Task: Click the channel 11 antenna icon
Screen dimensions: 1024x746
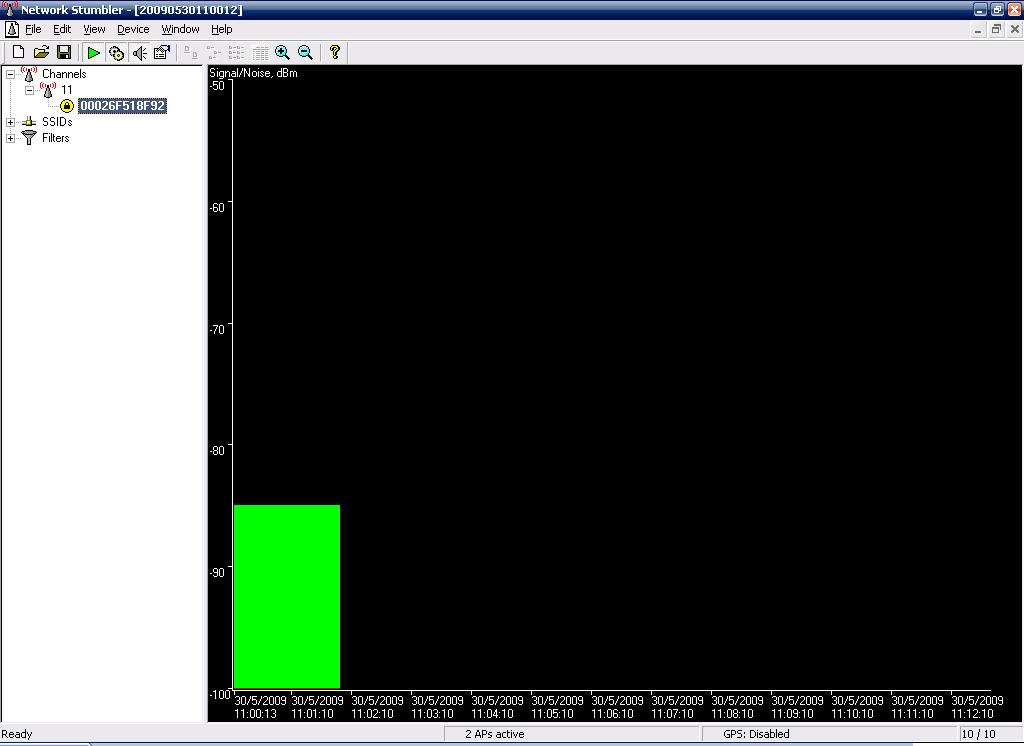Action: (x=48, y=89)
